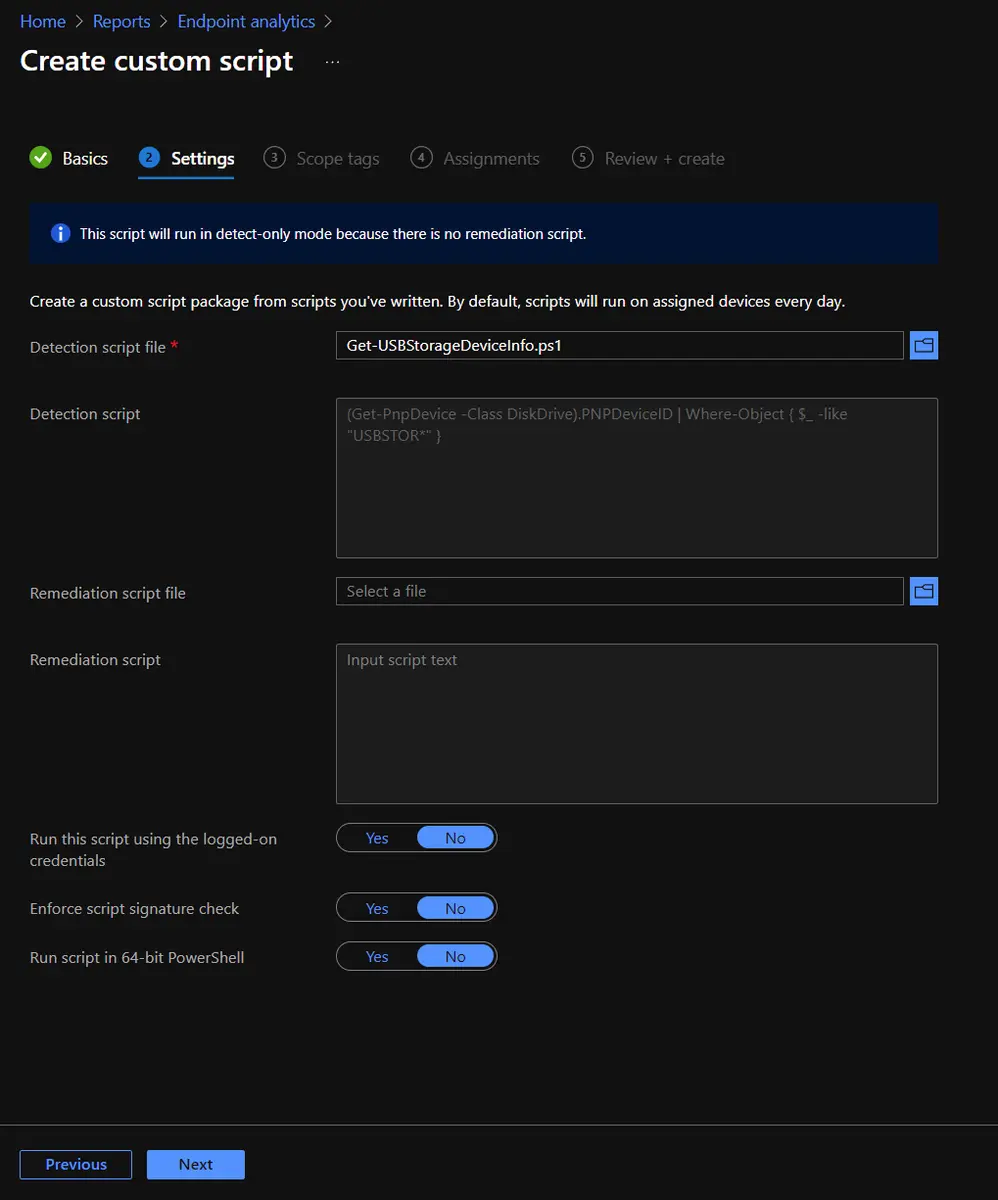Image resolution: width=998 pixels, height=1200 pixels.
Task: Click the Next button
Action: 196,1164
